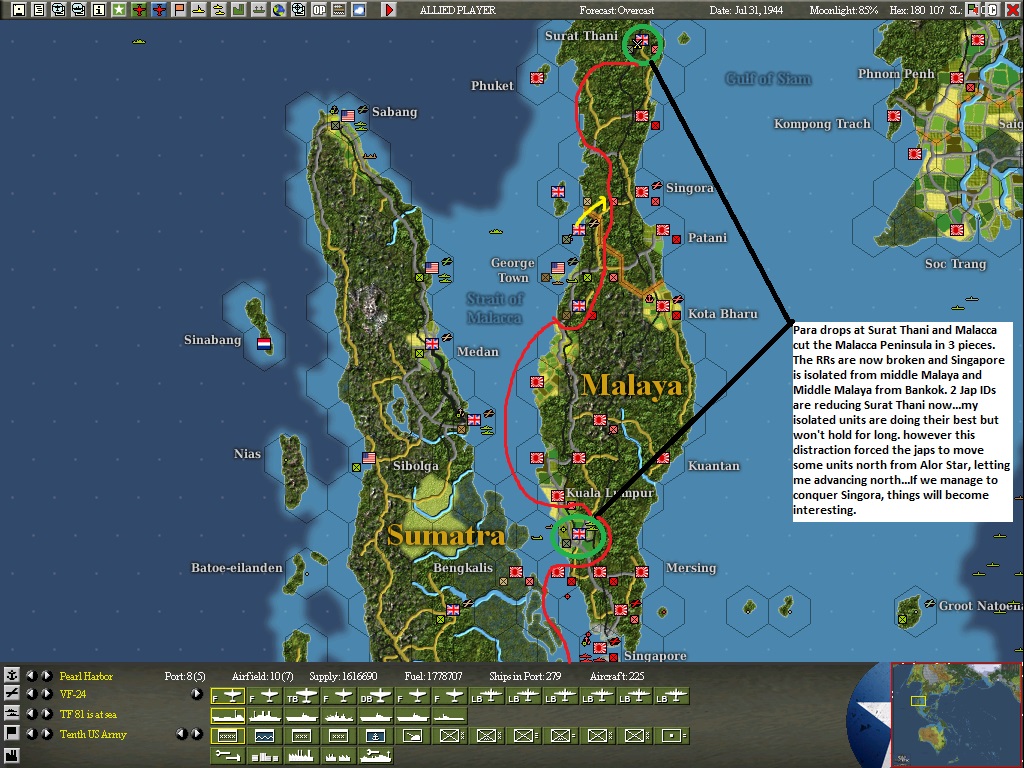
Task: Click the Japanese flag at Kompong Trach
Action: (894, 116)
